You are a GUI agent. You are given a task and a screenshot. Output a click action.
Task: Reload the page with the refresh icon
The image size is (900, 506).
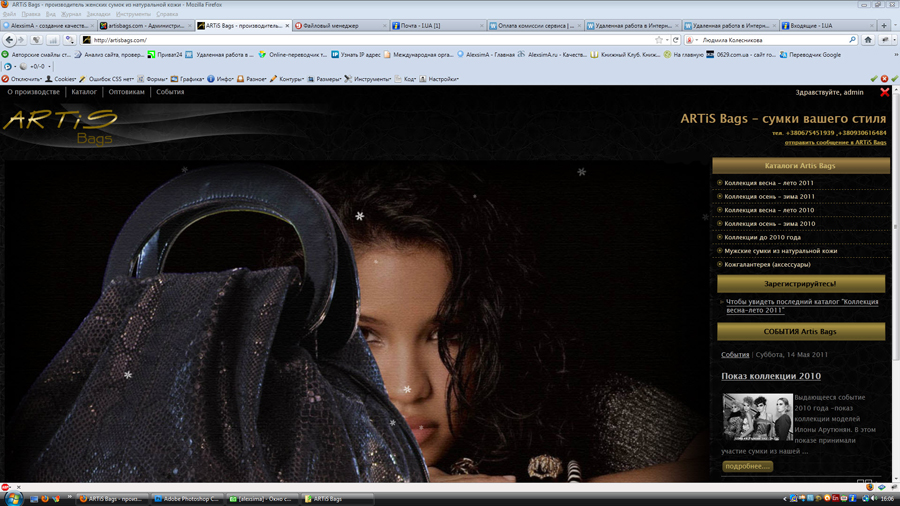[676, 40]
